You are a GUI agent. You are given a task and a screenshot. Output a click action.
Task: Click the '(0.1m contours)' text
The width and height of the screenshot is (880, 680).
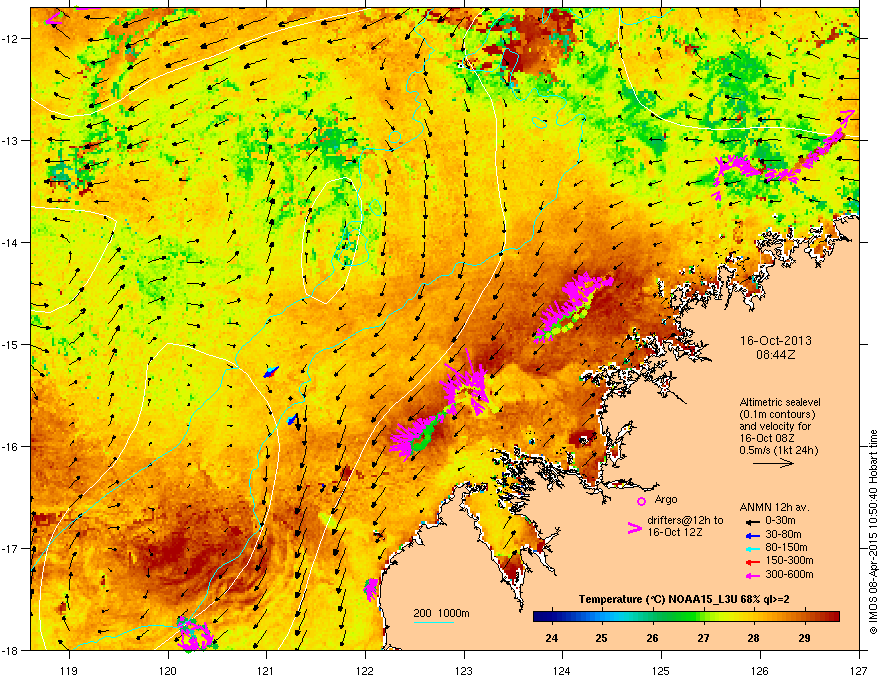coord(777,414)
